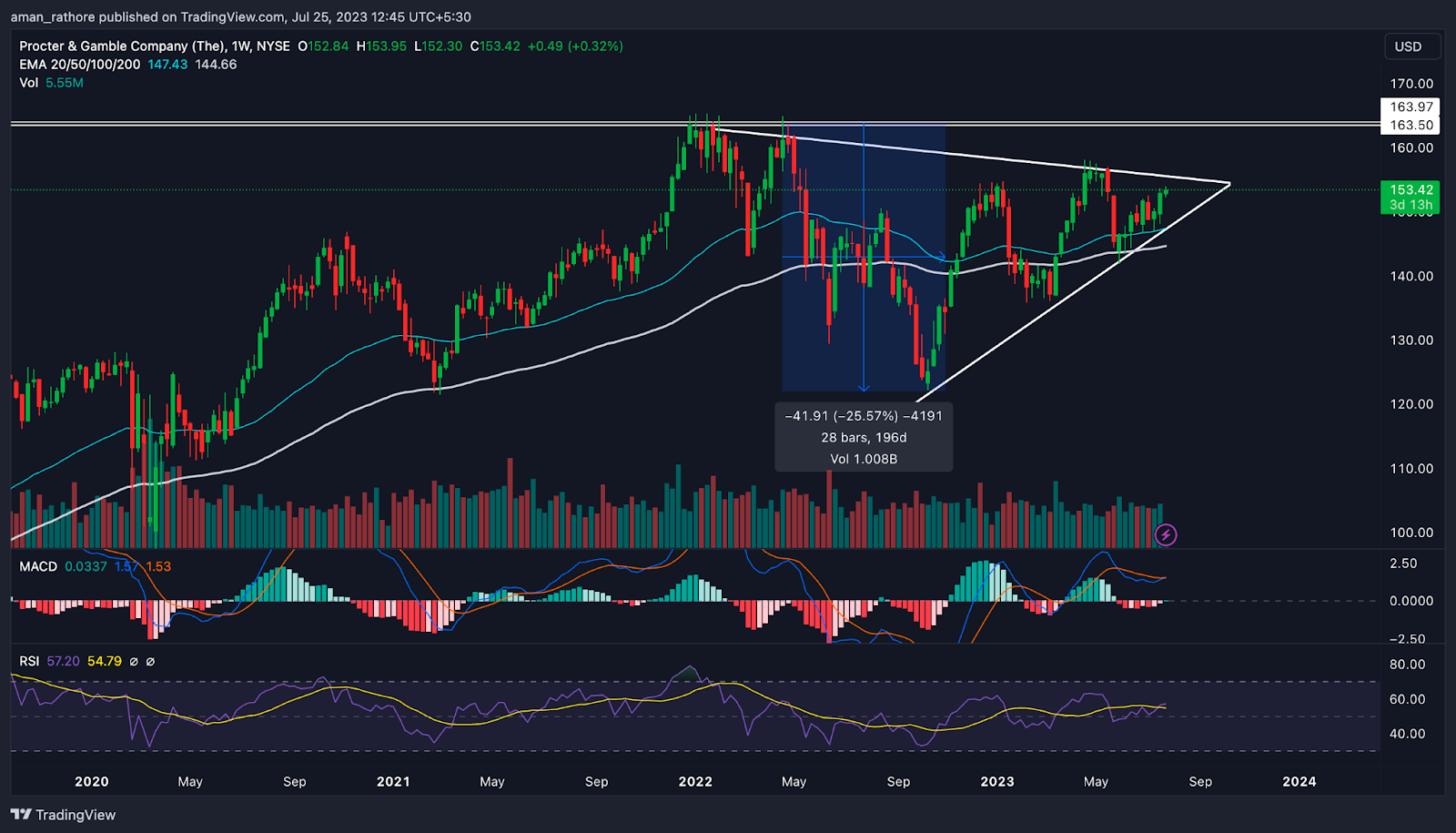1456x833 pixels.
Task: Click the aman_rathore published header text
Action: tap(241, 16)
